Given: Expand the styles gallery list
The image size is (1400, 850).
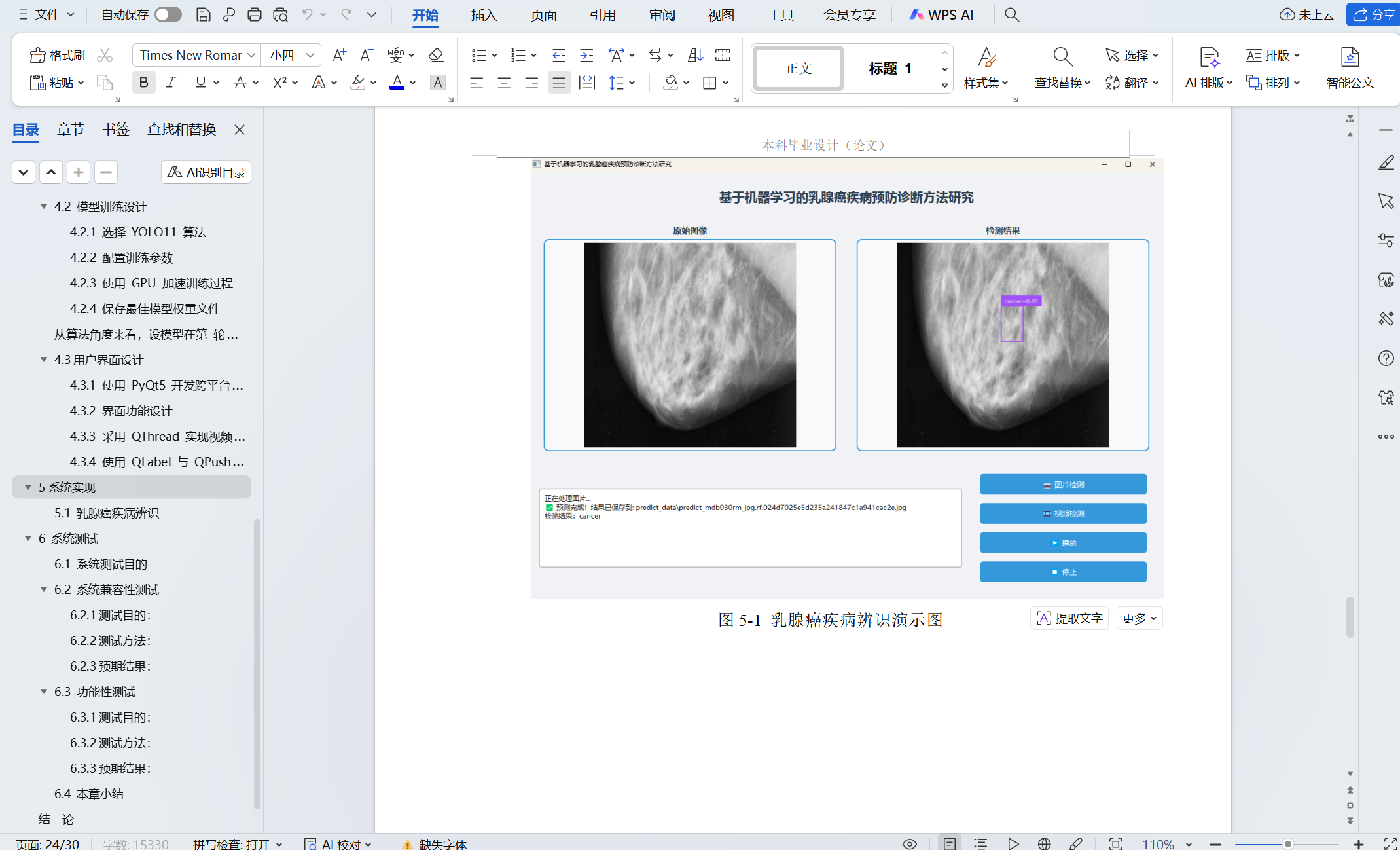Looking at the screenshot, I should pyautogui.click(x=944, y=84).
